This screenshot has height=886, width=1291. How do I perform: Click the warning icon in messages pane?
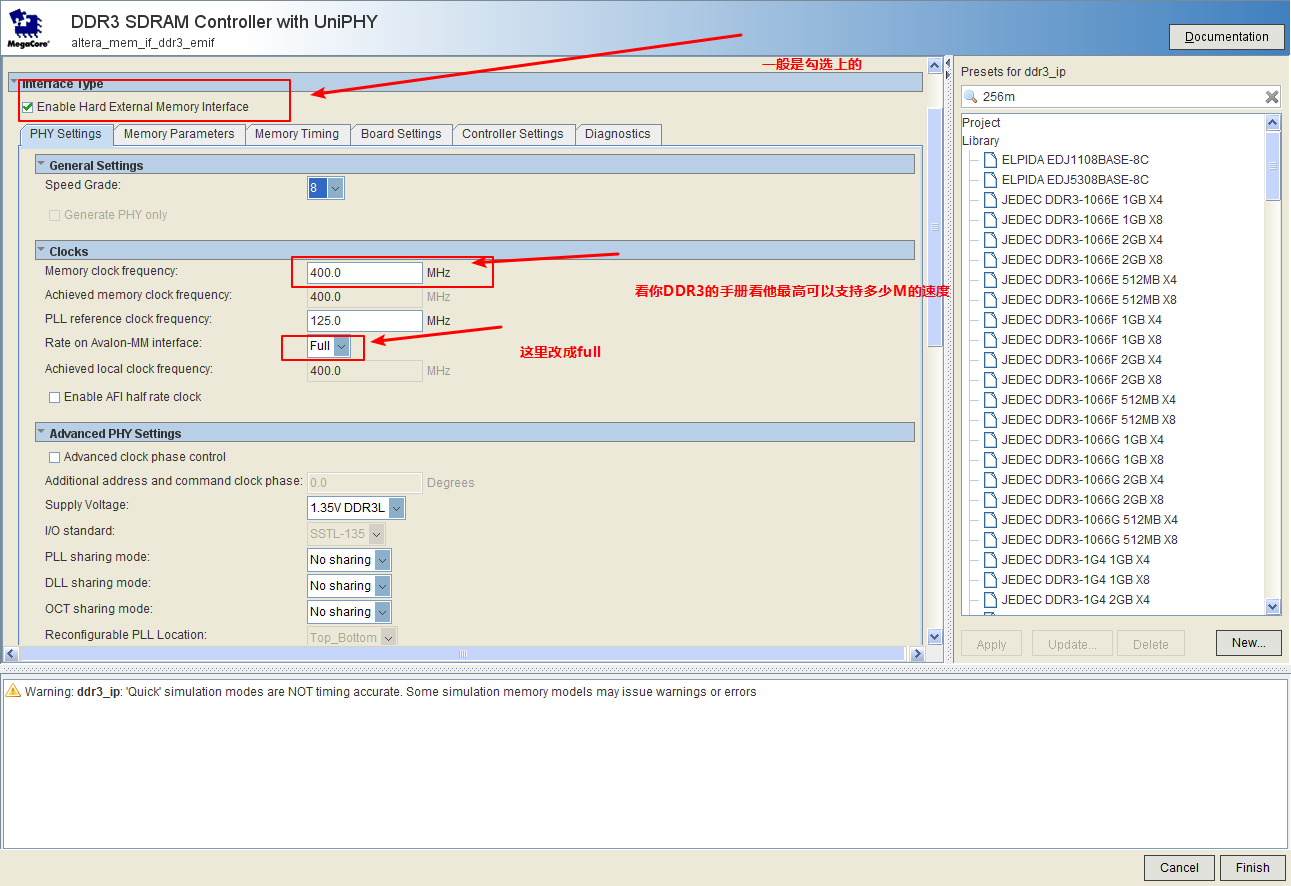coord(13,691)
